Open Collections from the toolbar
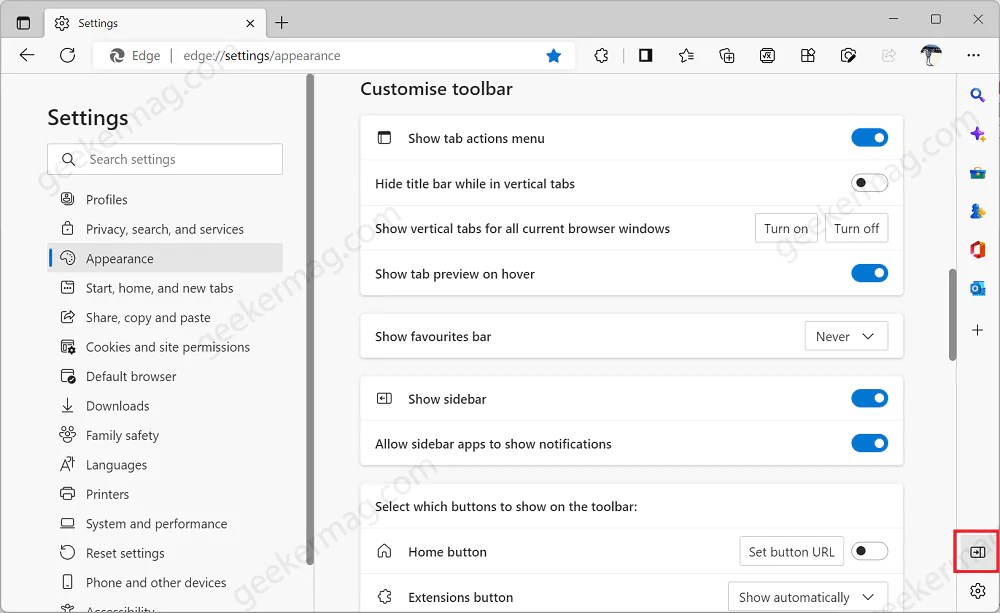 pos(727,56)
